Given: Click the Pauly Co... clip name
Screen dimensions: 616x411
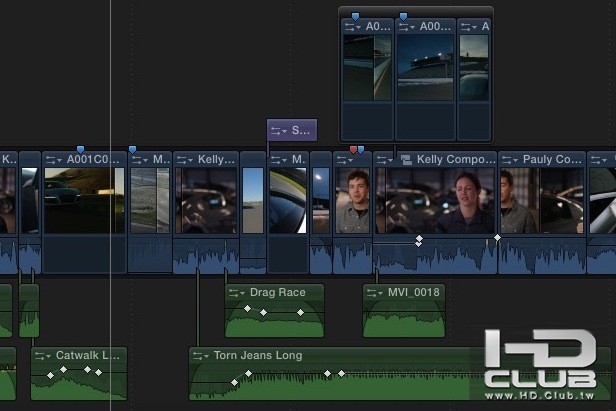Looking at the screenshot, I should pyautogui.click(x=552, y=160).
